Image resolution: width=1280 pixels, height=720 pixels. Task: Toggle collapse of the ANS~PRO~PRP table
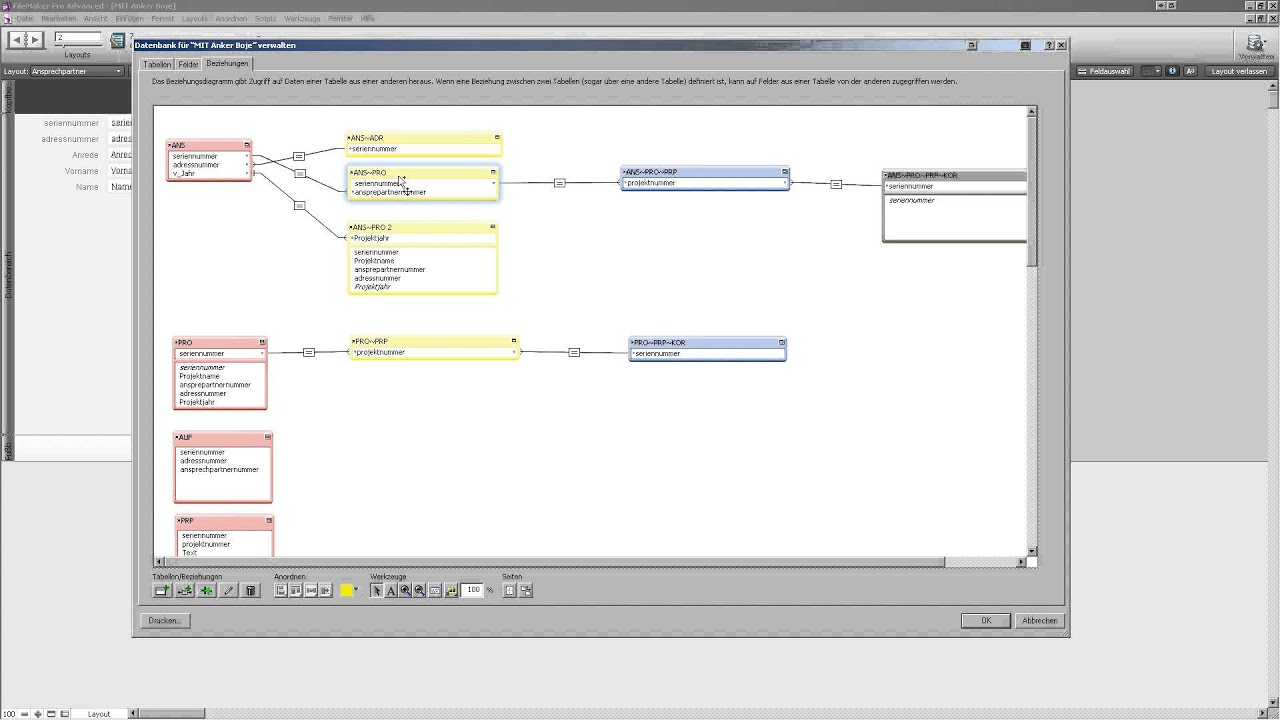785,172
